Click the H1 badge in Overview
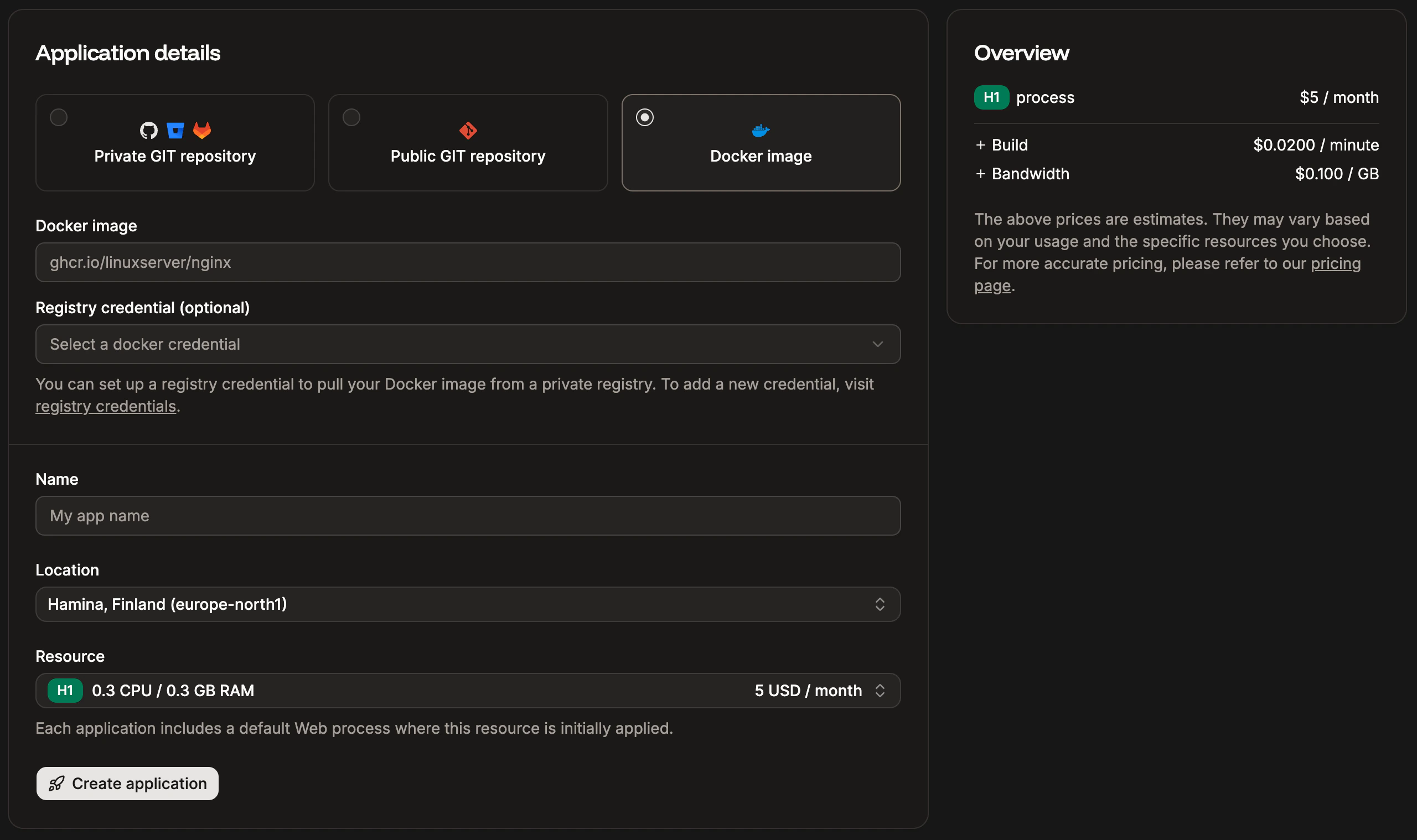The height and width of the screenshot is (840, 1417). 991,97
